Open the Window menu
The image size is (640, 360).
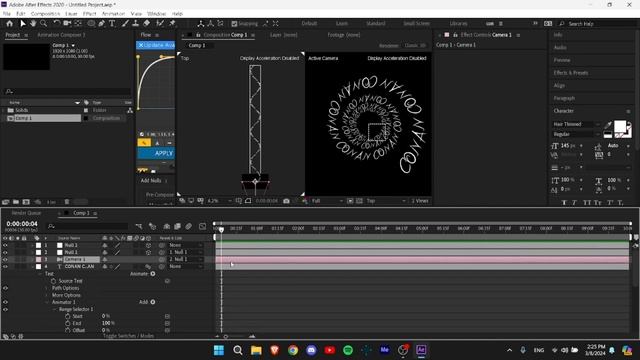tap(156, 13)
